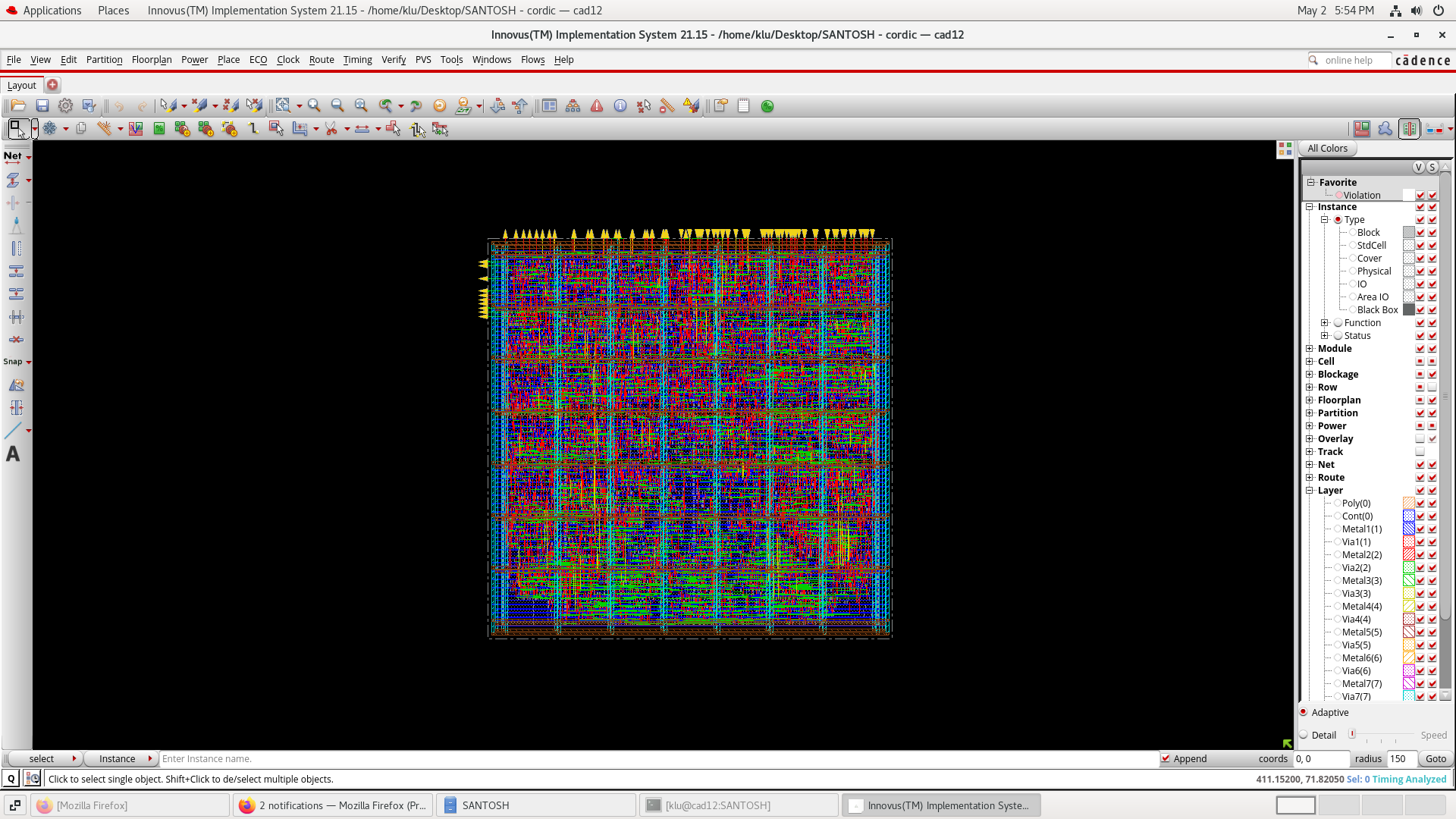Click the All Colors button

click(1327, 148)
